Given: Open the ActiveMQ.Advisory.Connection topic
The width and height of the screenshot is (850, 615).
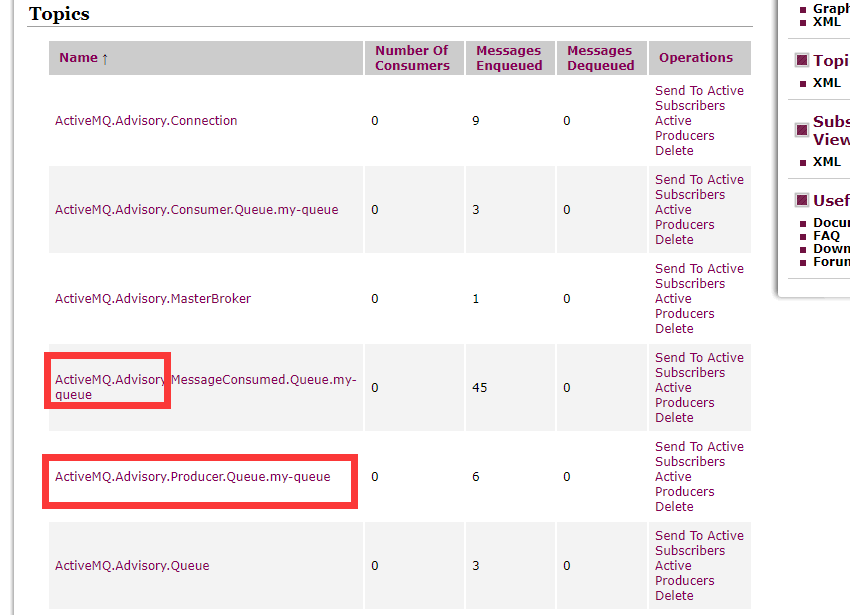Looking at the screenshot, I should tap(146, 120).
